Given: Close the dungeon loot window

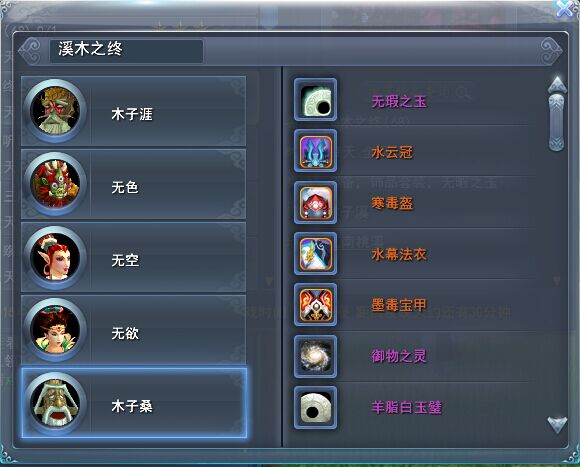Looking at the screenshot, I should pos(566,8).
